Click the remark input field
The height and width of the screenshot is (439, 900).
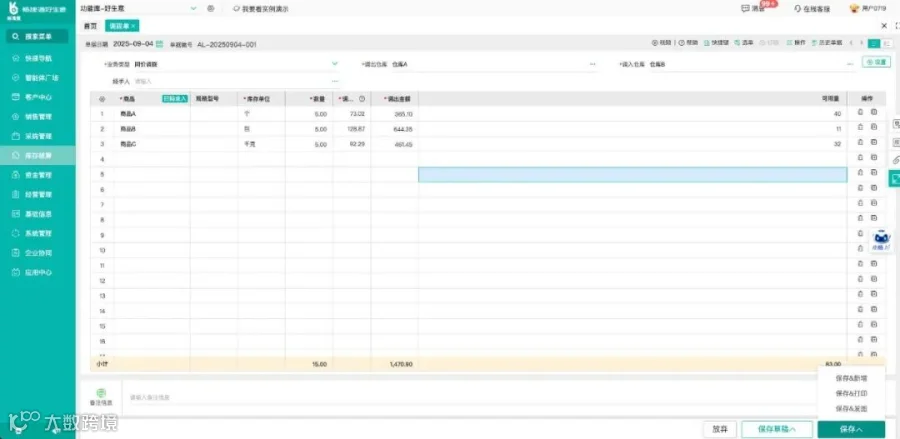(x=471, y=397)
